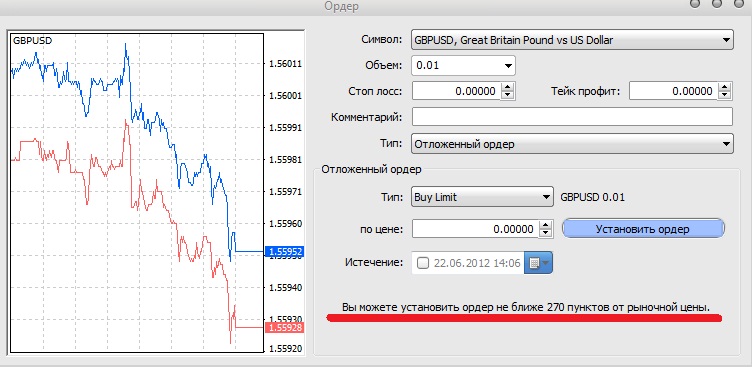Open the expiration date calendar picker
752x367 pixels.
pos(539,263)
